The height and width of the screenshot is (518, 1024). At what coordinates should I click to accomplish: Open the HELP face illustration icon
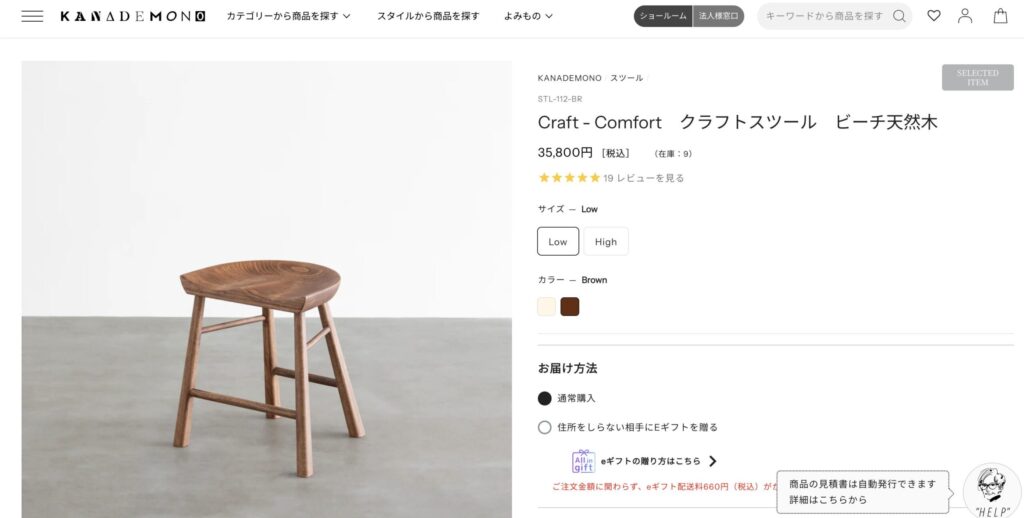coord(992,490)
